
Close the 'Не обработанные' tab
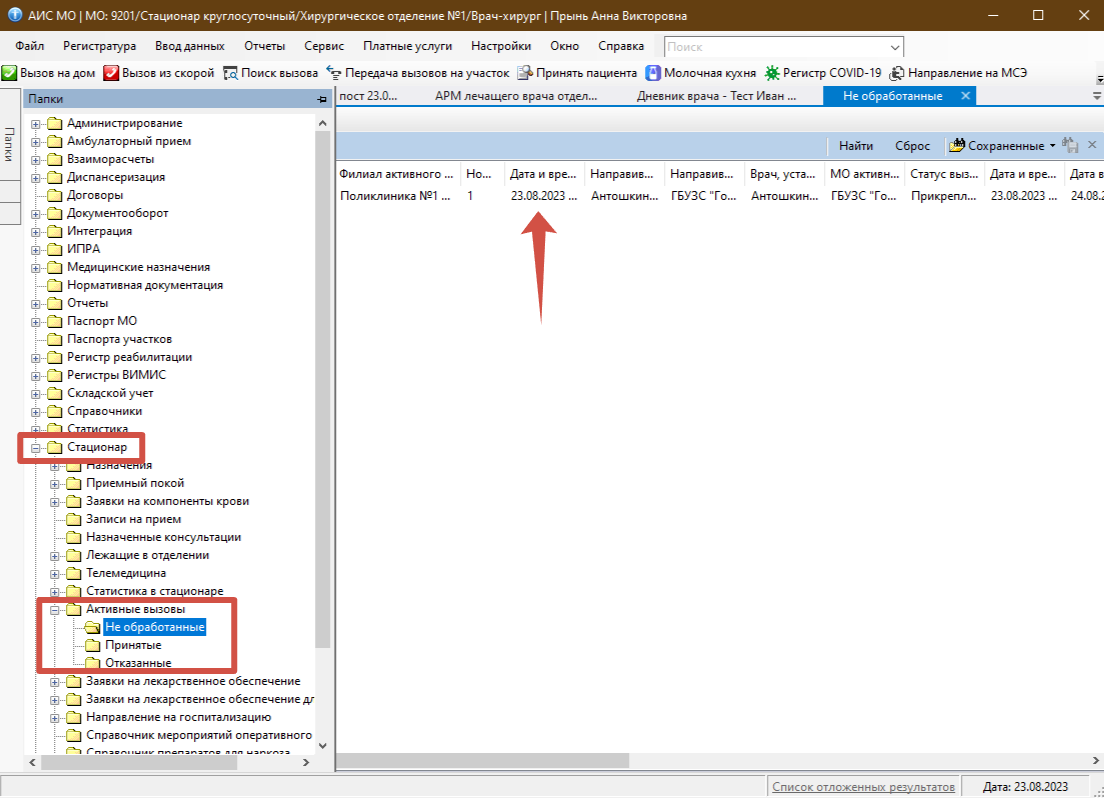[966, 96]
